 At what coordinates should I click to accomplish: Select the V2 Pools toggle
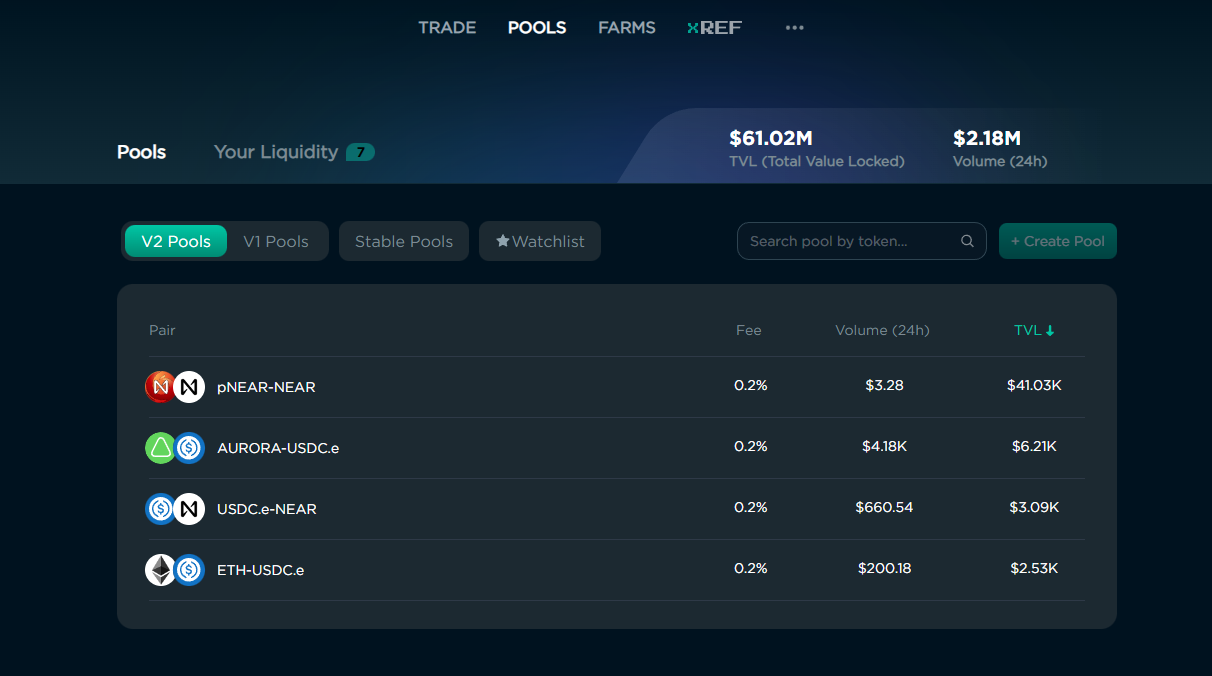(176, 241)
